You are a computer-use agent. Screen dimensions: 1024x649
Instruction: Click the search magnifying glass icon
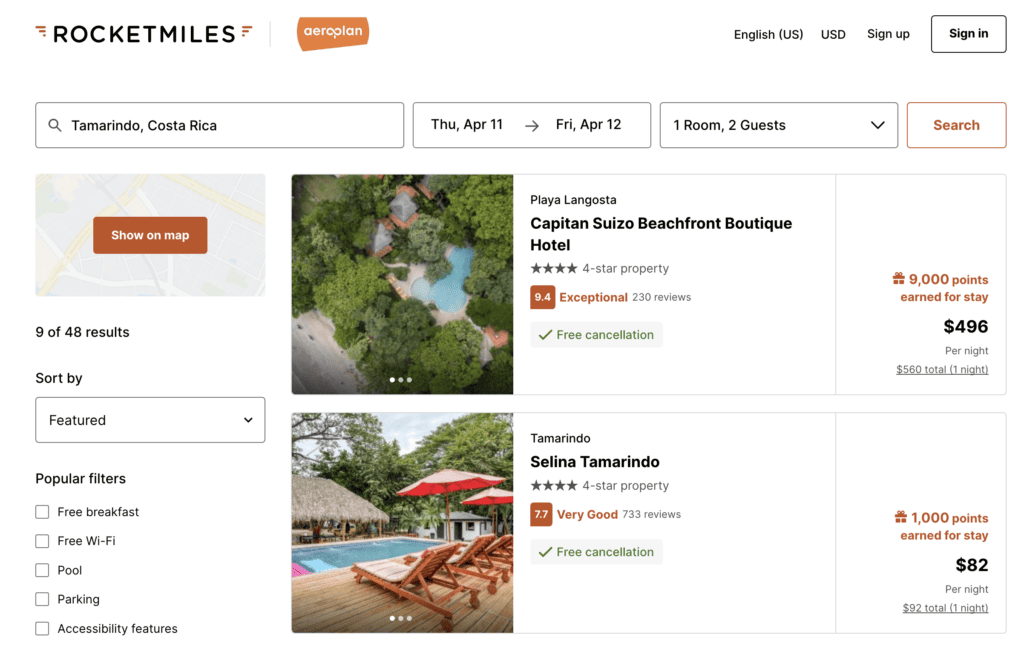point(56,124)
